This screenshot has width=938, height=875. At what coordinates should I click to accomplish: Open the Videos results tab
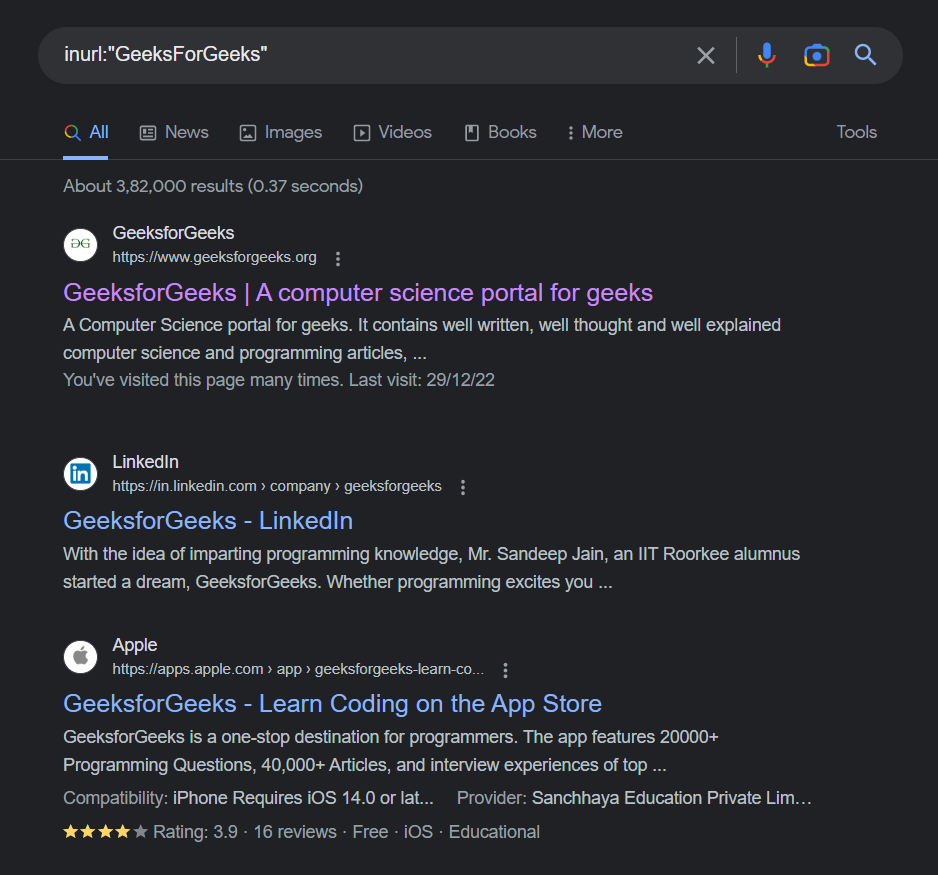pyautogui.click(x=392, y=132)
